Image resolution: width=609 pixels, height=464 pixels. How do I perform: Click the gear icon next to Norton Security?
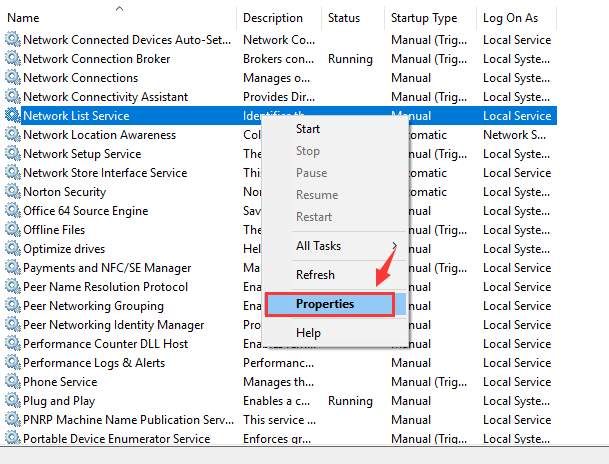pos(12,192)
